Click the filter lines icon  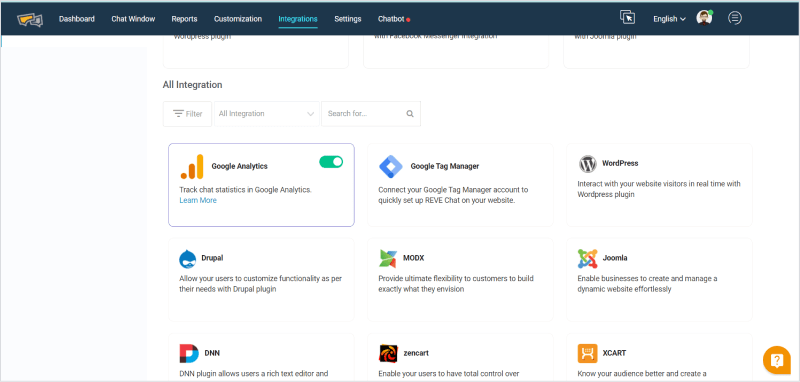pos(178,114)
